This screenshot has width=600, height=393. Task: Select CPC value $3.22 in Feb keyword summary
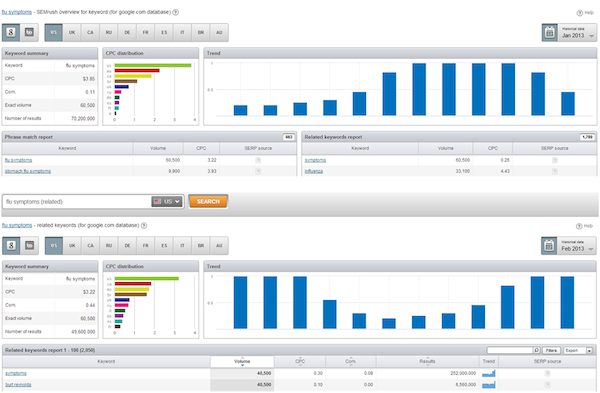tap(89, 292)
